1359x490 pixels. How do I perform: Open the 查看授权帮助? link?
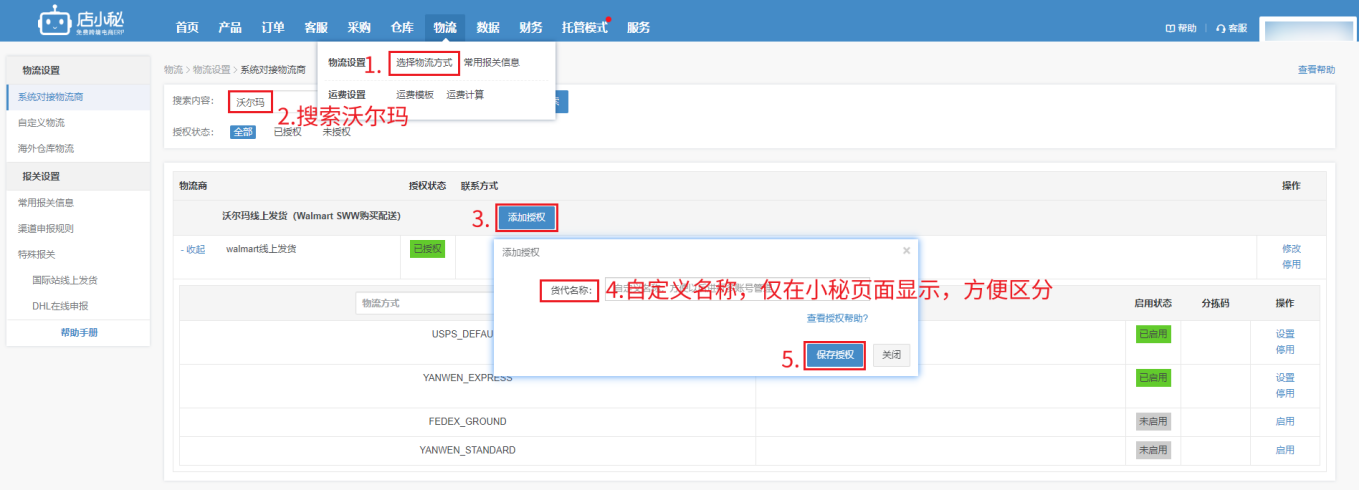pos(837,318)
